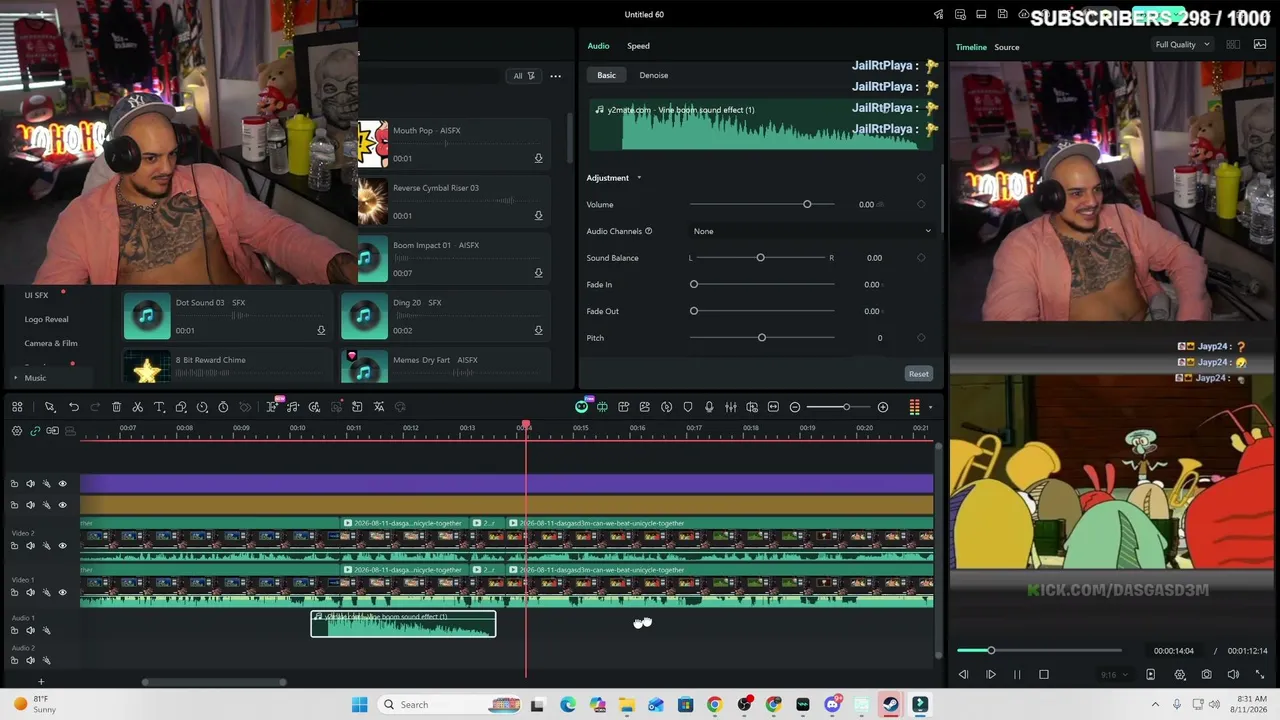Open preview display settings gear
The height and width of the screenshot is (720, 1280).
tap(1180, 675)
